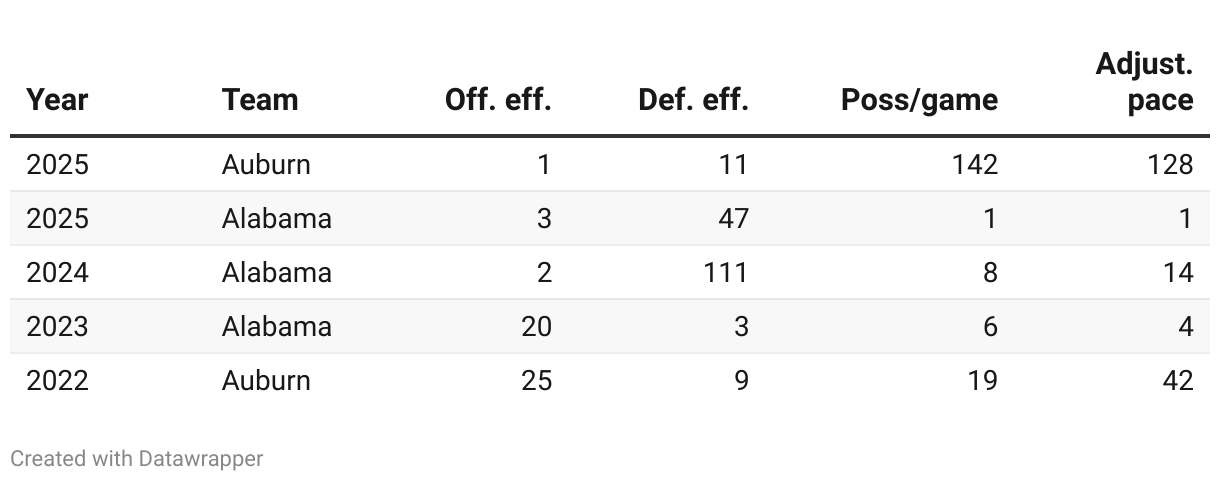
Task: Select the 2024 Alabama team cell
Action: tap(277, 272)
